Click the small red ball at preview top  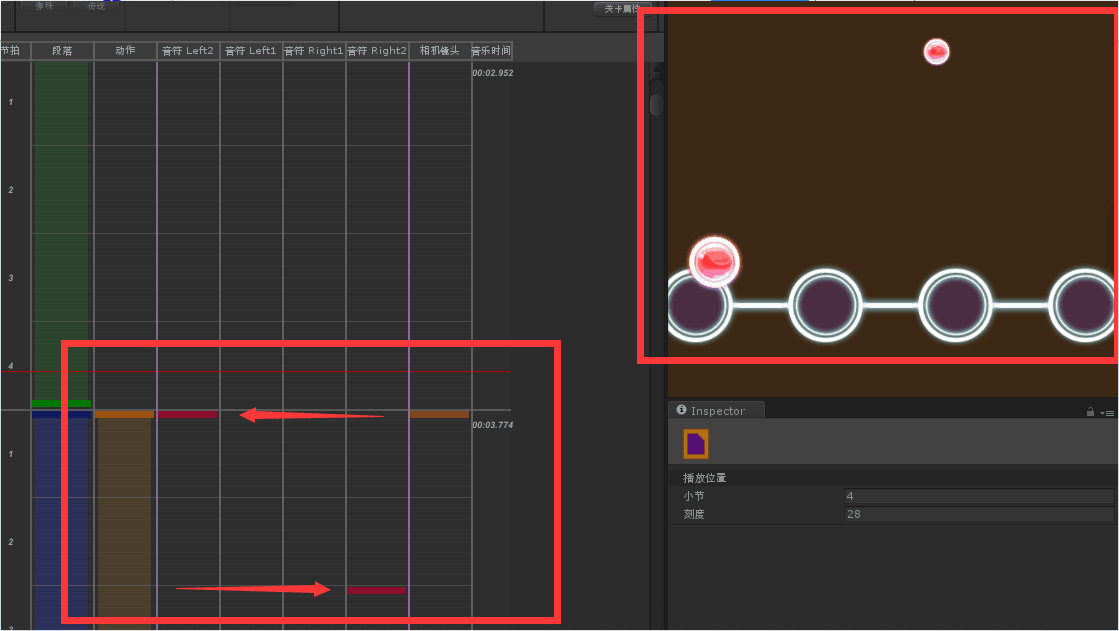(x=936, y=51)
